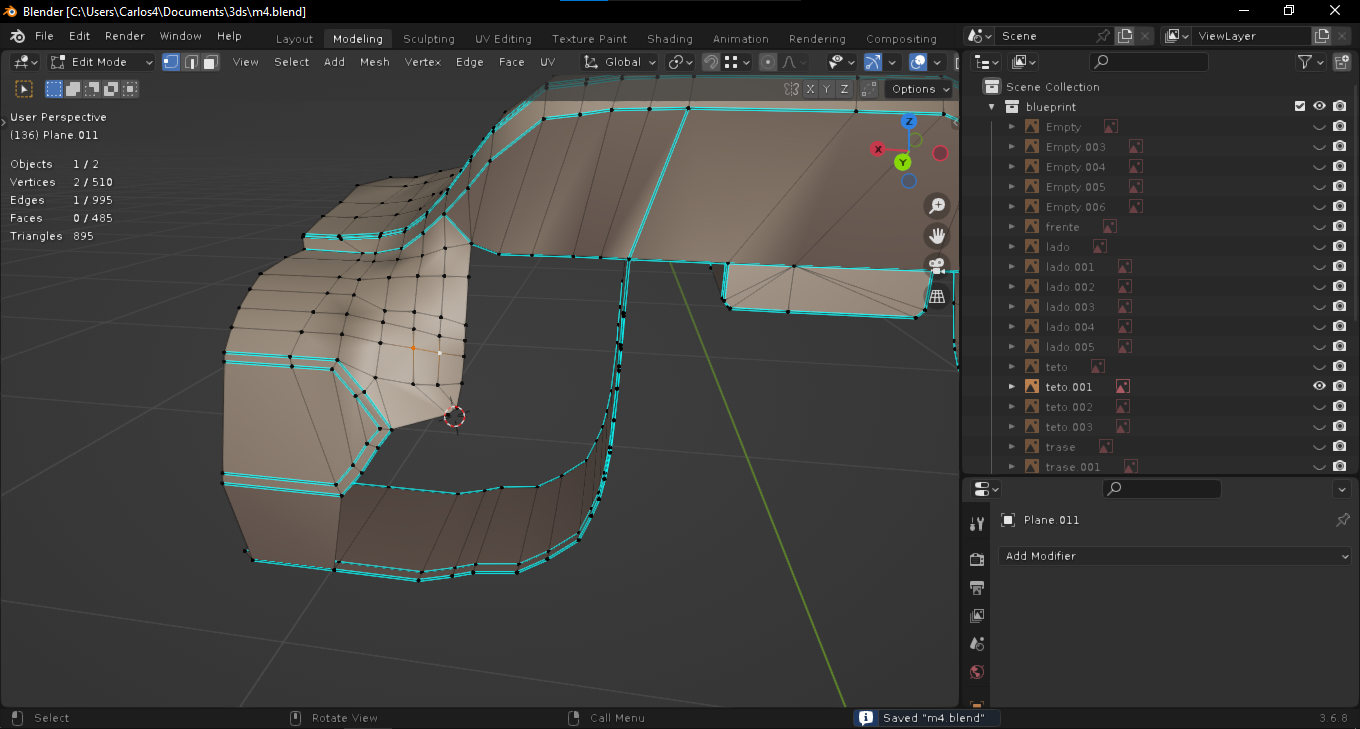Open Tool properties wrench icon
This screenshot has width=1360, height=729.
tap(977, 524)
